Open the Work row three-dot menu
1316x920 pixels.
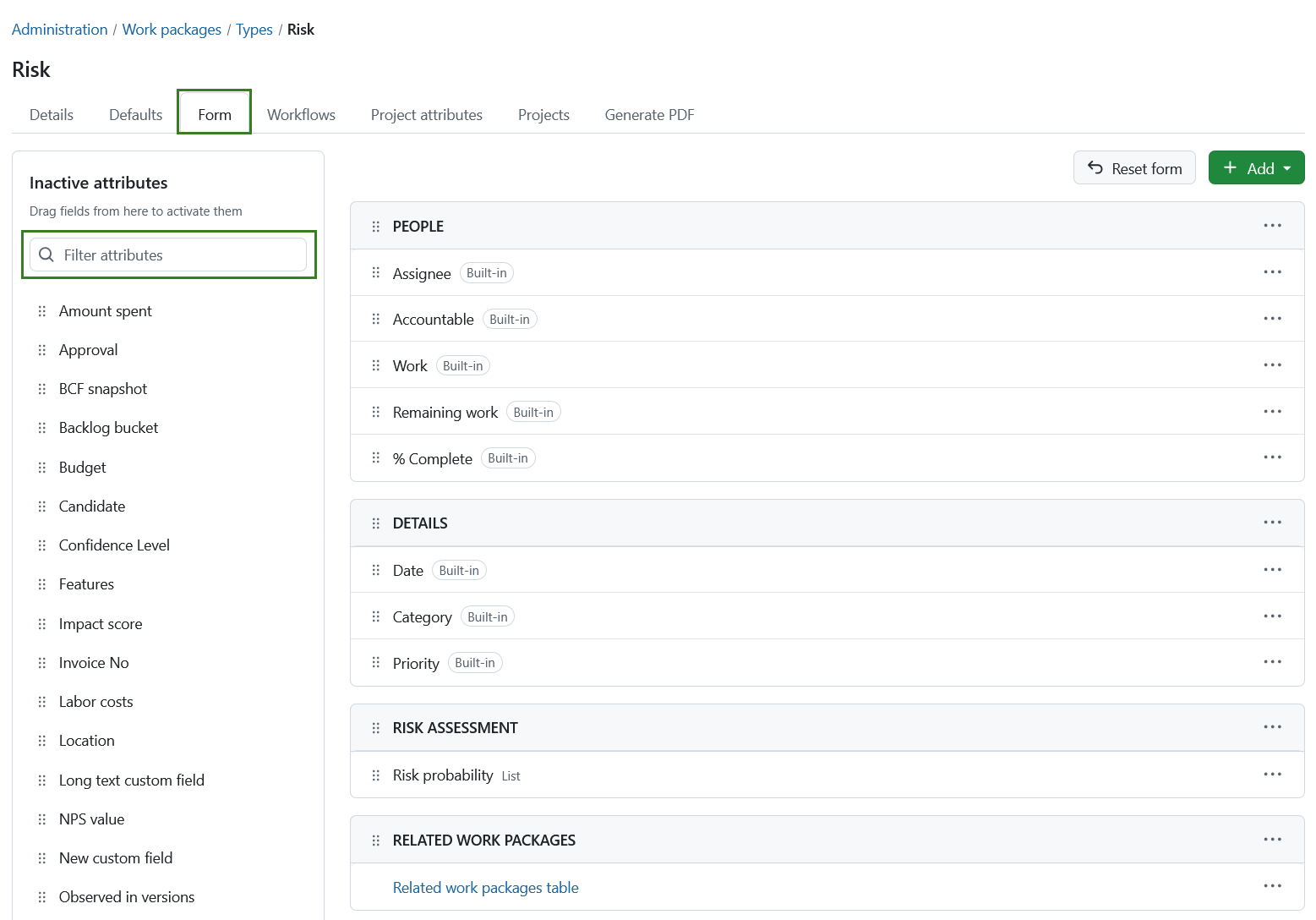tap(1272, 365)
